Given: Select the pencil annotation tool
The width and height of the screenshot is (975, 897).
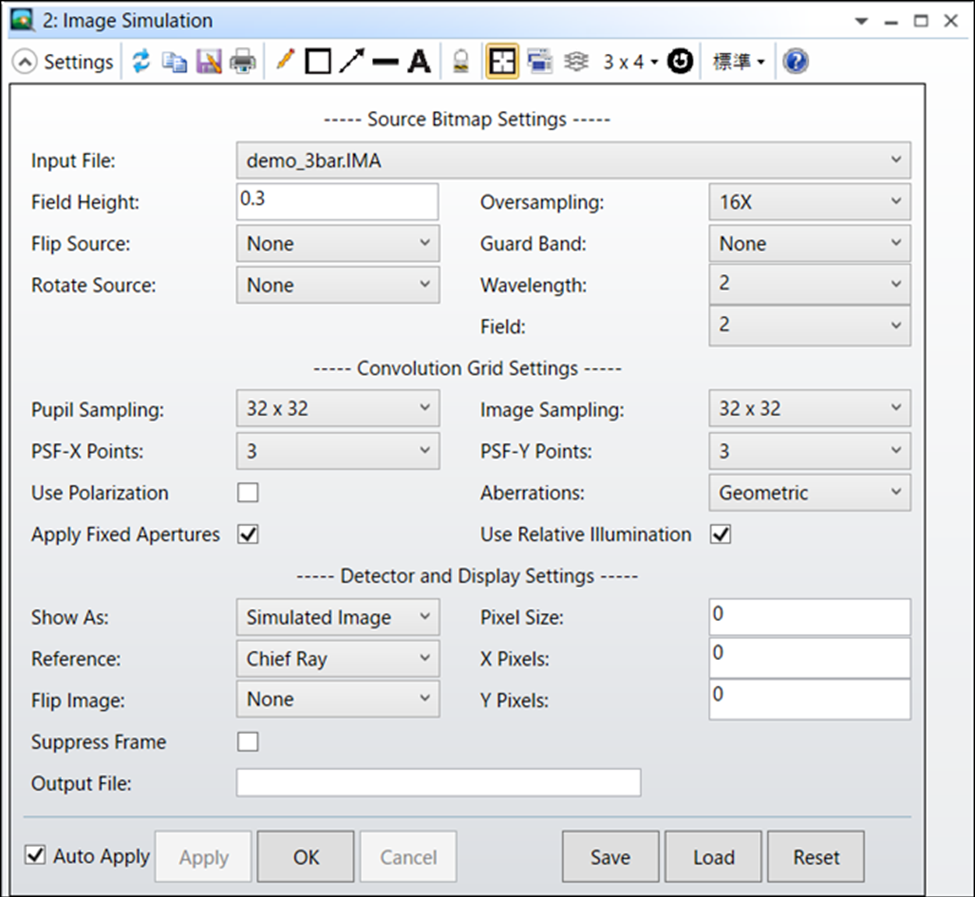Looking at the screenshot, I should click(x=285, y=62).
